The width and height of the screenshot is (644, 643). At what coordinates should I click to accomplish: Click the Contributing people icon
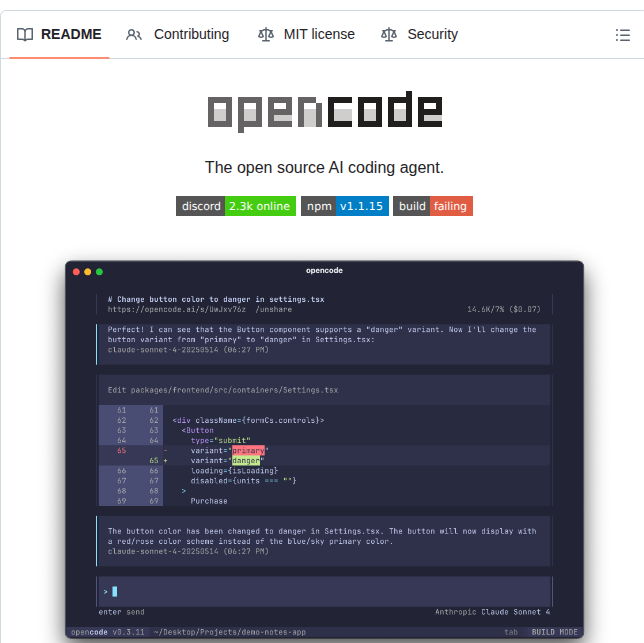[x=134, y=34]
